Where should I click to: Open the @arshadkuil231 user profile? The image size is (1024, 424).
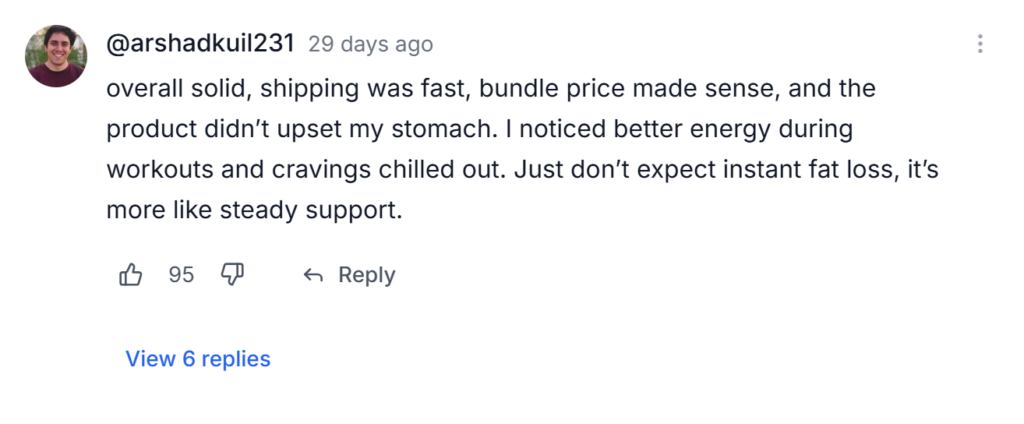click(200, 44)
